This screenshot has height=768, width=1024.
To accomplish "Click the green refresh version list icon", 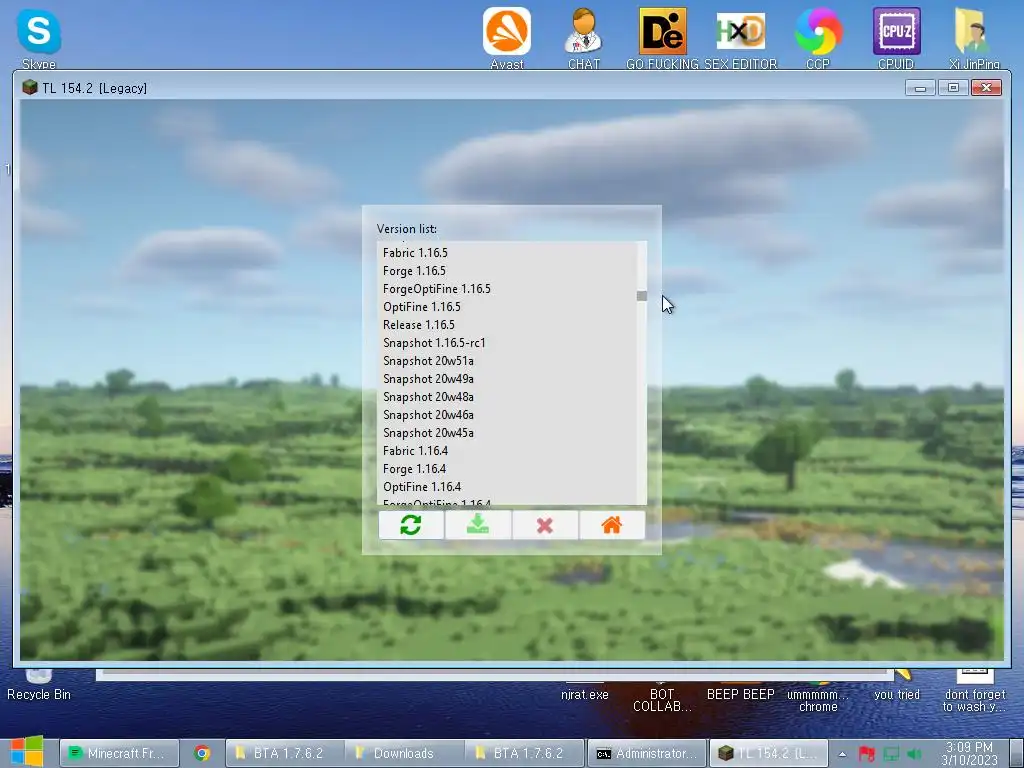I will pos(411,525).
